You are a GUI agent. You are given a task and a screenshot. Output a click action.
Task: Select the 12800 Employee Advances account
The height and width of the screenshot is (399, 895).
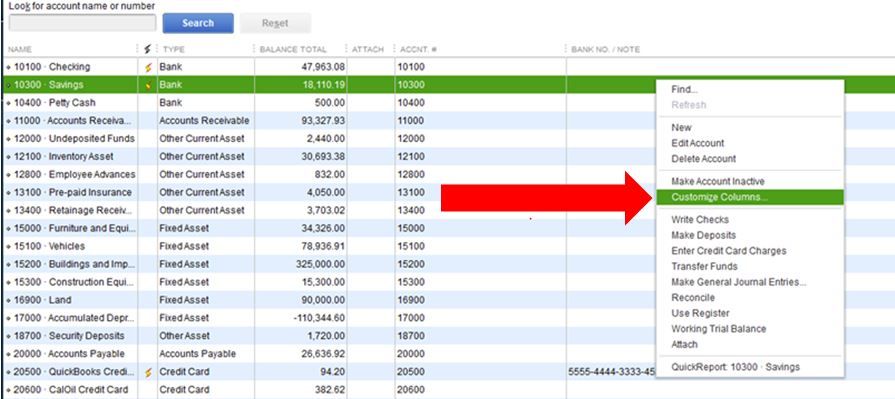tap(75, 175)
